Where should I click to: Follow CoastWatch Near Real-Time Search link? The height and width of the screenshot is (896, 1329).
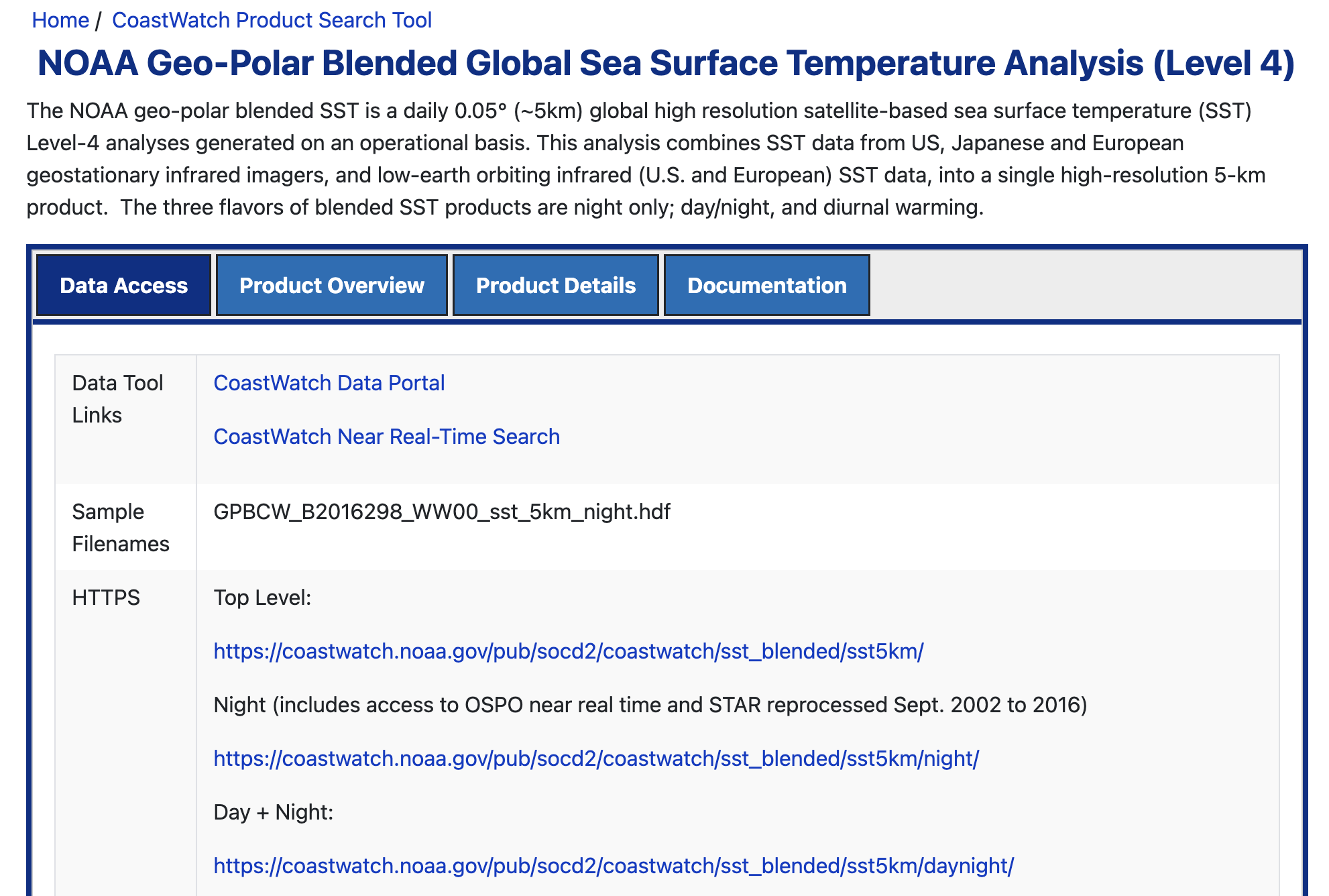(387, 437)
